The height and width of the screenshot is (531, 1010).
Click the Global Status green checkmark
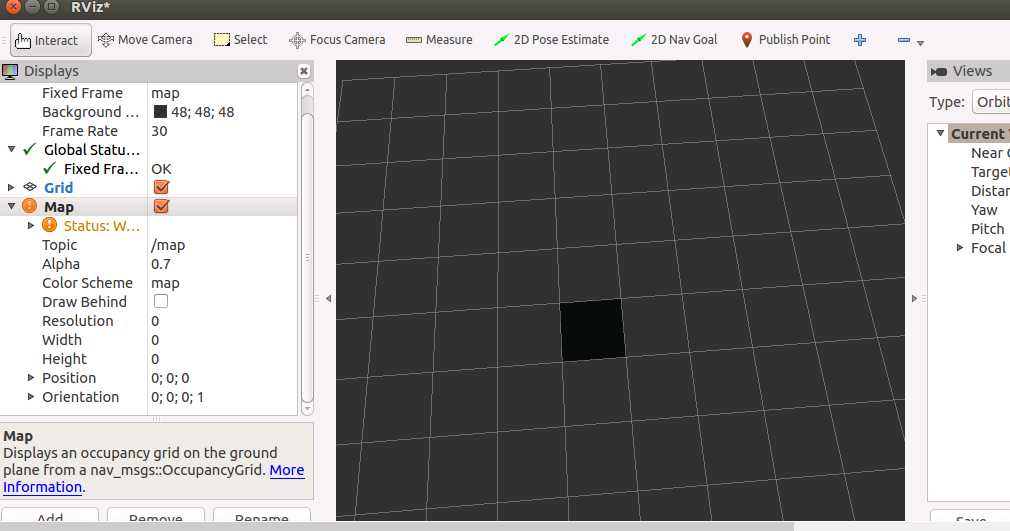29,150
